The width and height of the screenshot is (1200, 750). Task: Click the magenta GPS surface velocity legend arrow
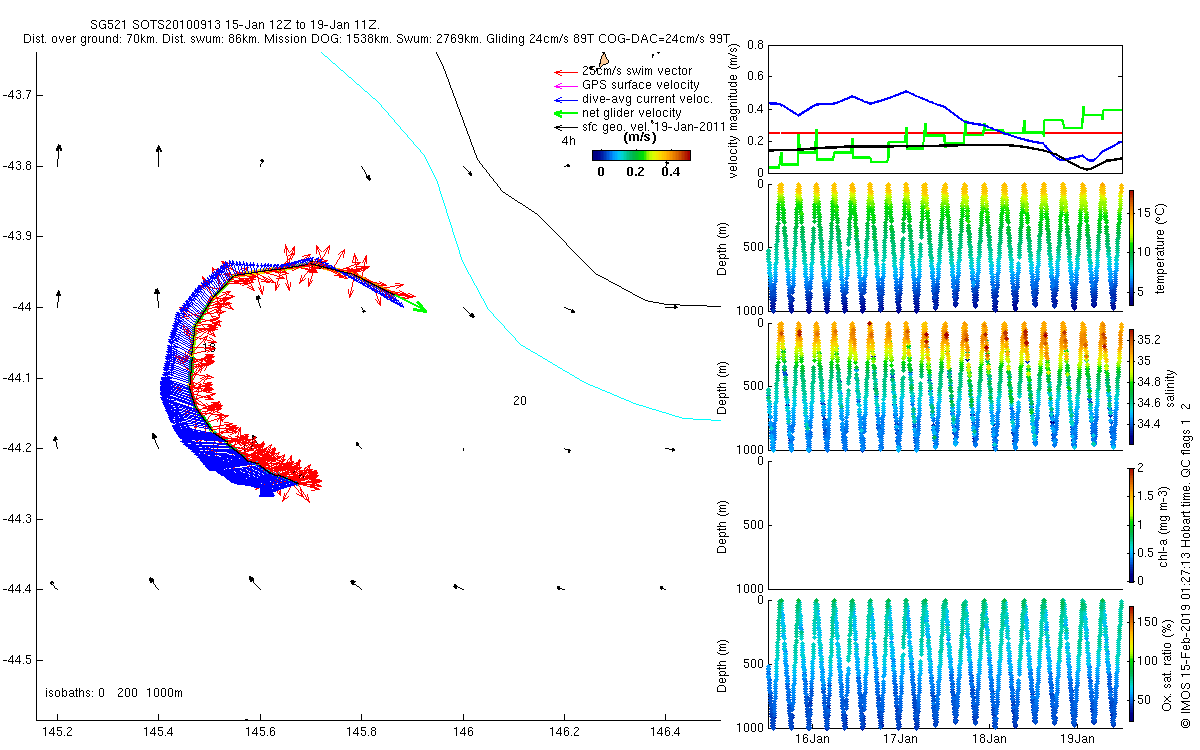point(565,86)
